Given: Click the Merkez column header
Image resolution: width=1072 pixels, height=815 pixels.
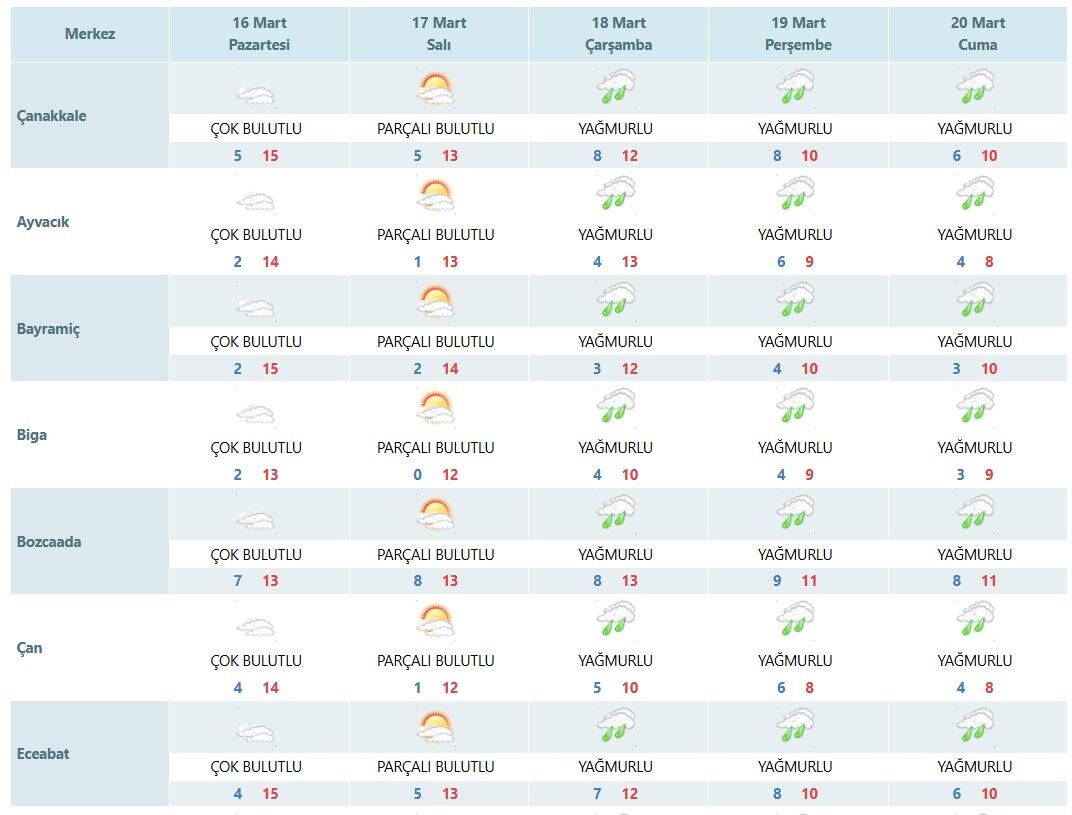Looking at the screenshot, I should coord(90,34).
